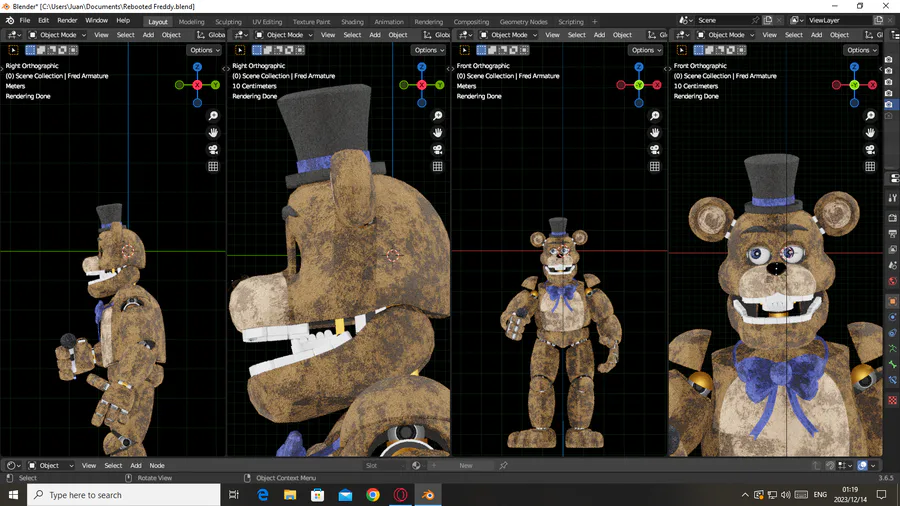This screenshot has width=900, height=506.
Task: Click red X axis gizmo in rightmost viewport
Action: [872, 85]
